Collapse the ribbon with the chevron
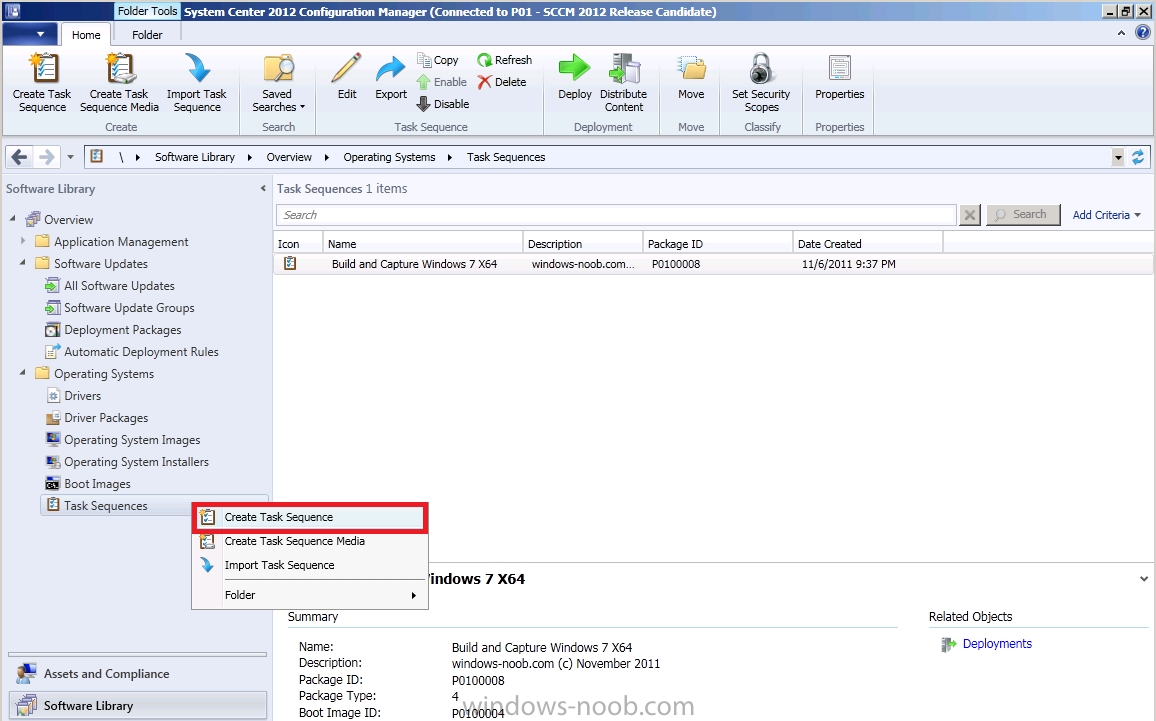 (1121, 33)
